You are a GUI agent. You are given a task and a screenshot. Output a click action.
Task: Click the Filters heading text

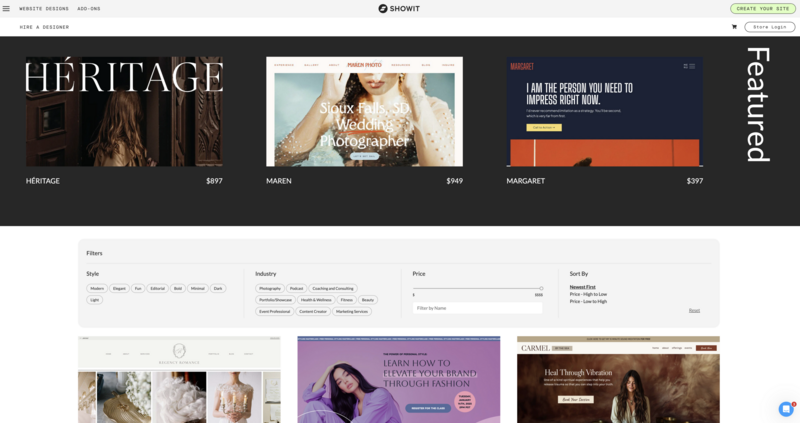(94, 253)
